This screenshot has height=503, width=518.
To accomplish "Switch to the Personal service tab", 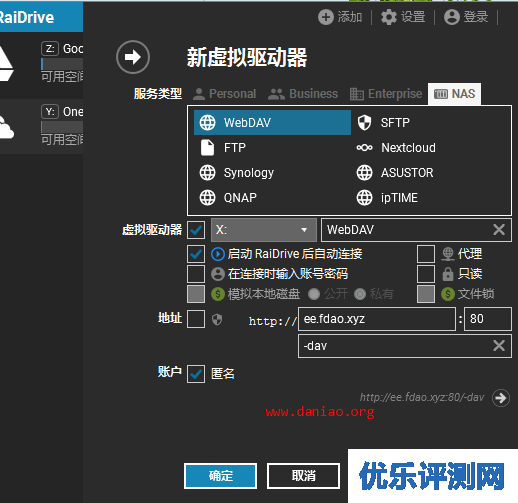I will click(225, 94).
